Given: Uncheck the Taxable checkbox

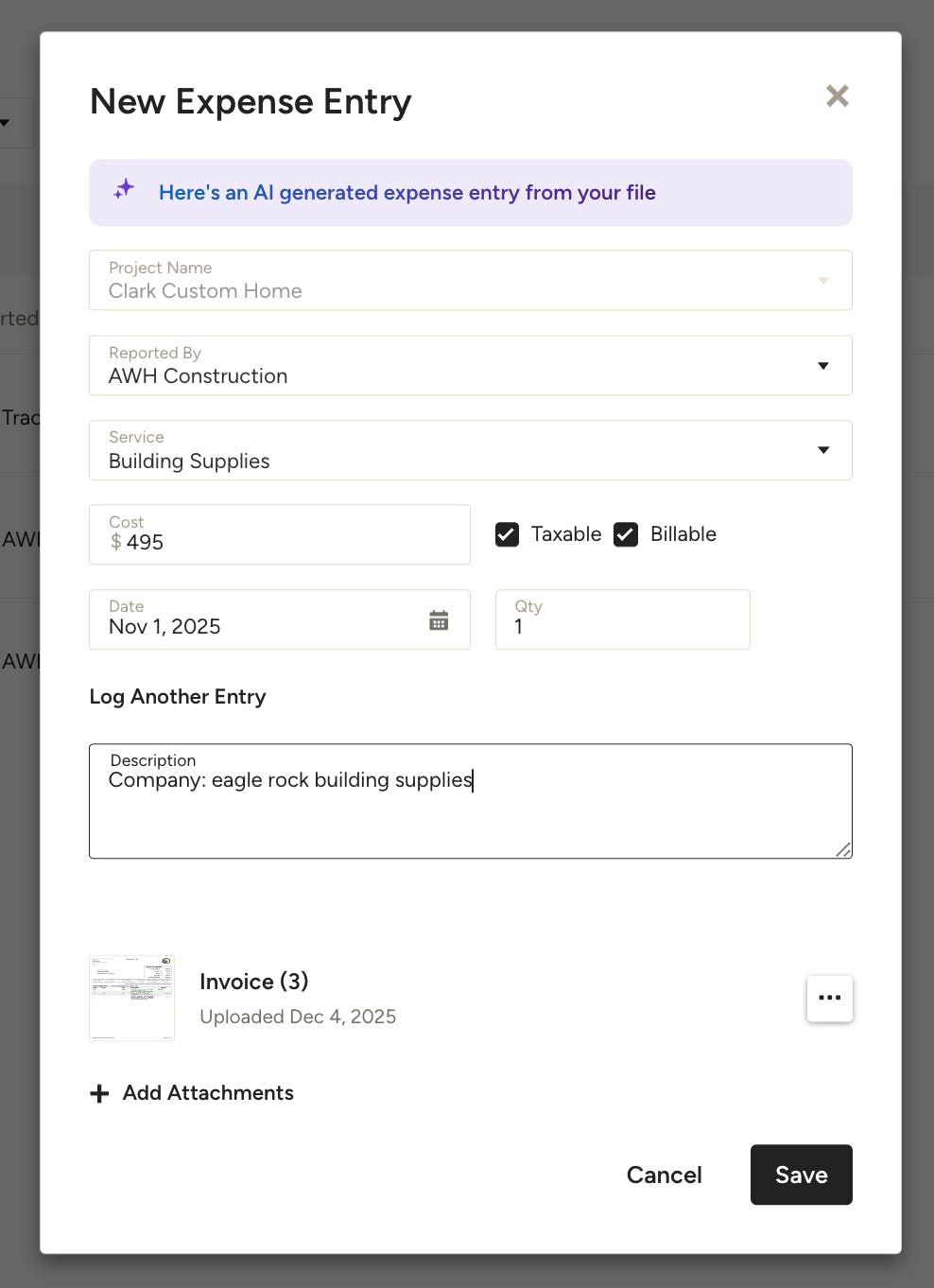Looking at the screenshot, I should click(x=508, y=534).
